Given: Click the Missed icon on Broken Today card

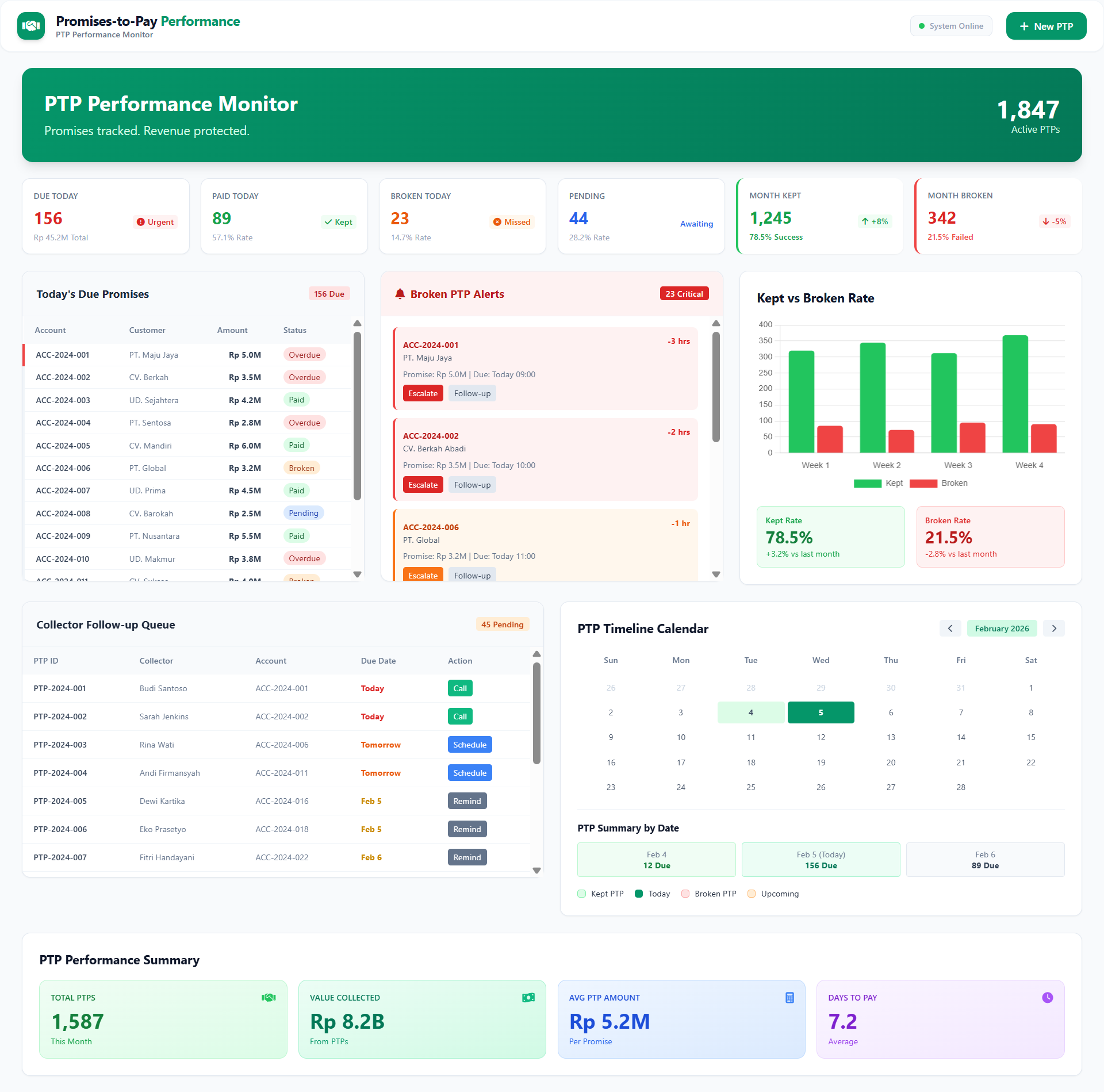Looking at the screenshot, I should pos(497,222).
